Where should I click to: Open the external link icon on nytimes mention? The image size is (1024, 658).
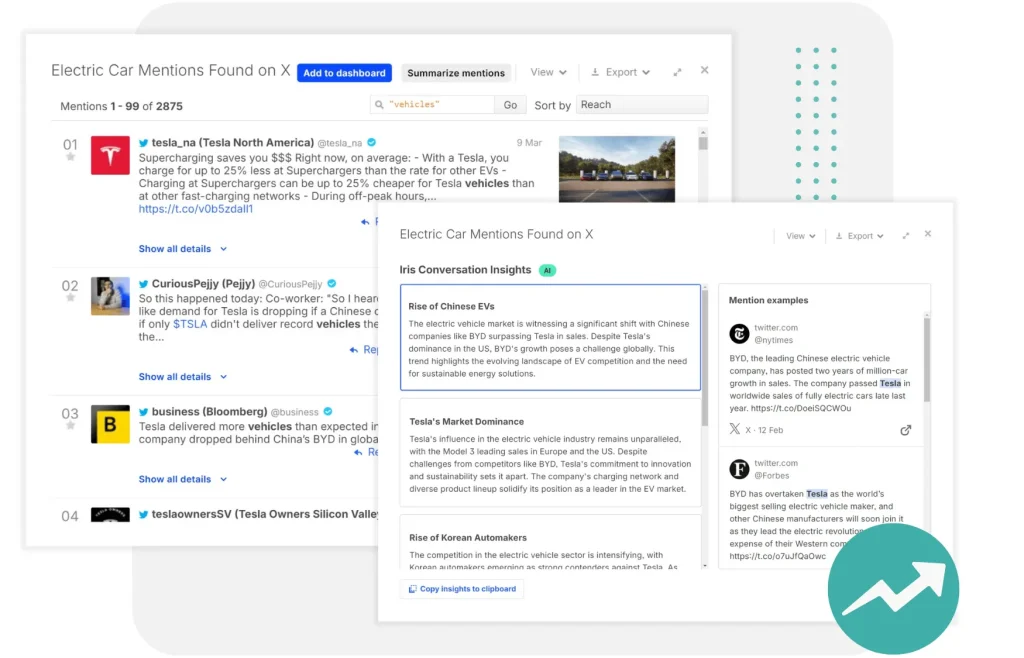[x=905, y=430]
